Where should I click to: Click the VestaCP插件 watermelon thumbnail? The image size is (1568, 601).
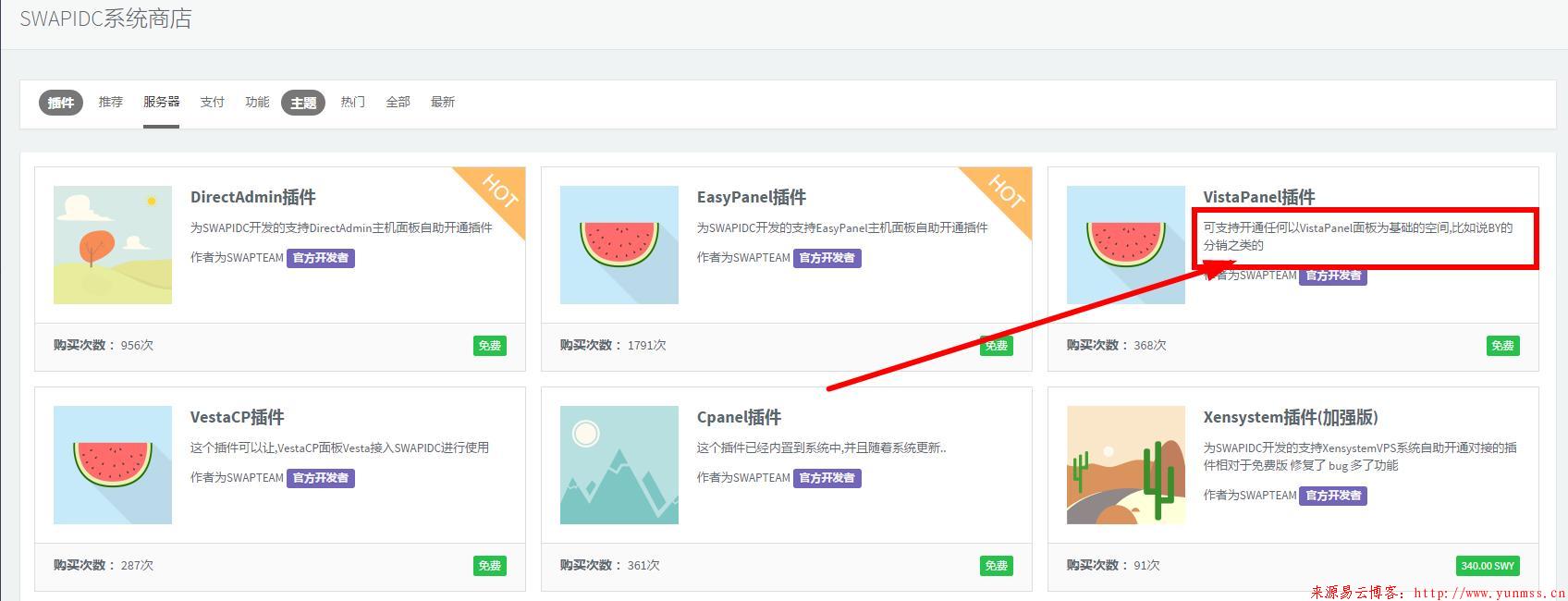[x=113, y=465]
